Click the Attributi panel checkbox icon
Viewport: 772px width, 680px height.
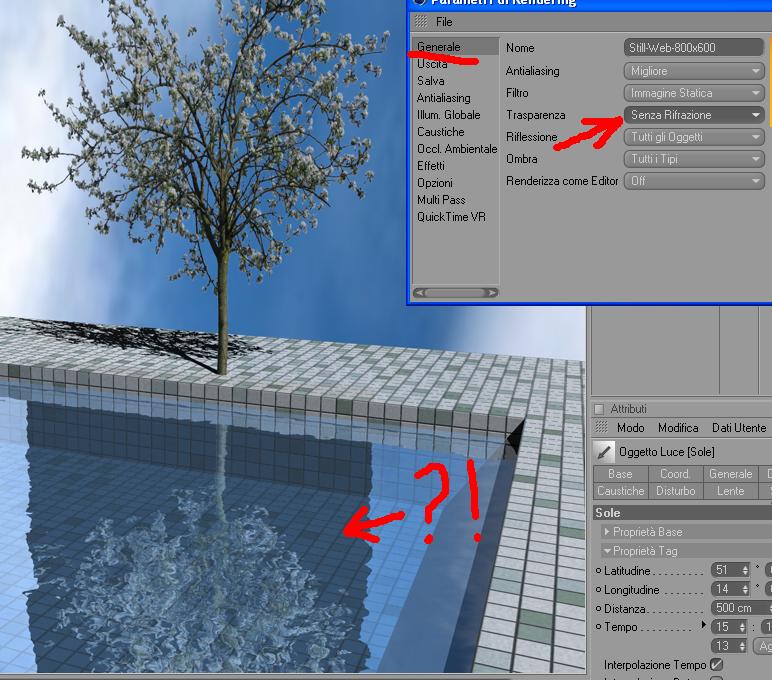tap(599, 409)
